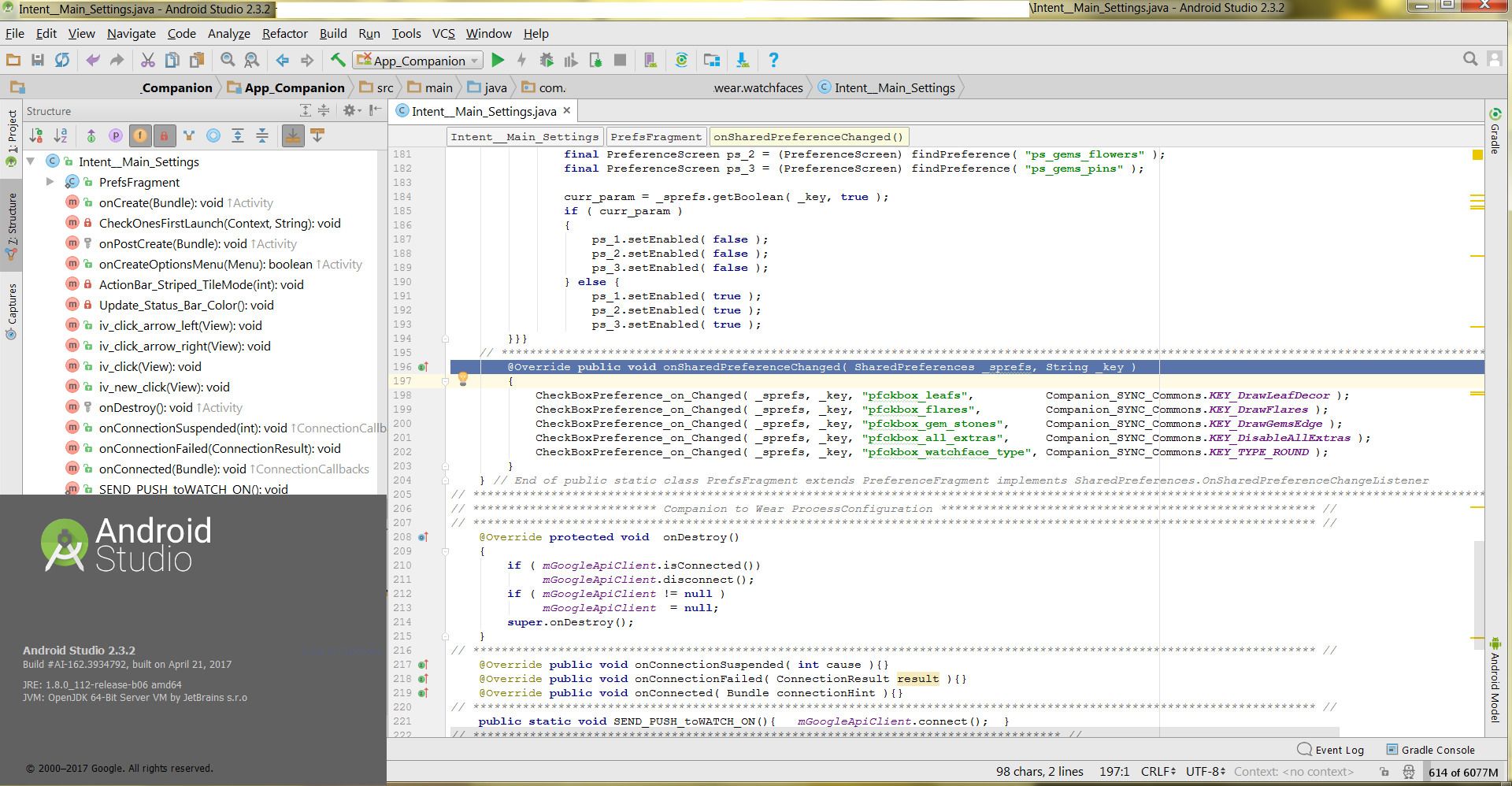Open Structure panel settings gear

pyautogui.click(x=350, y=111)
